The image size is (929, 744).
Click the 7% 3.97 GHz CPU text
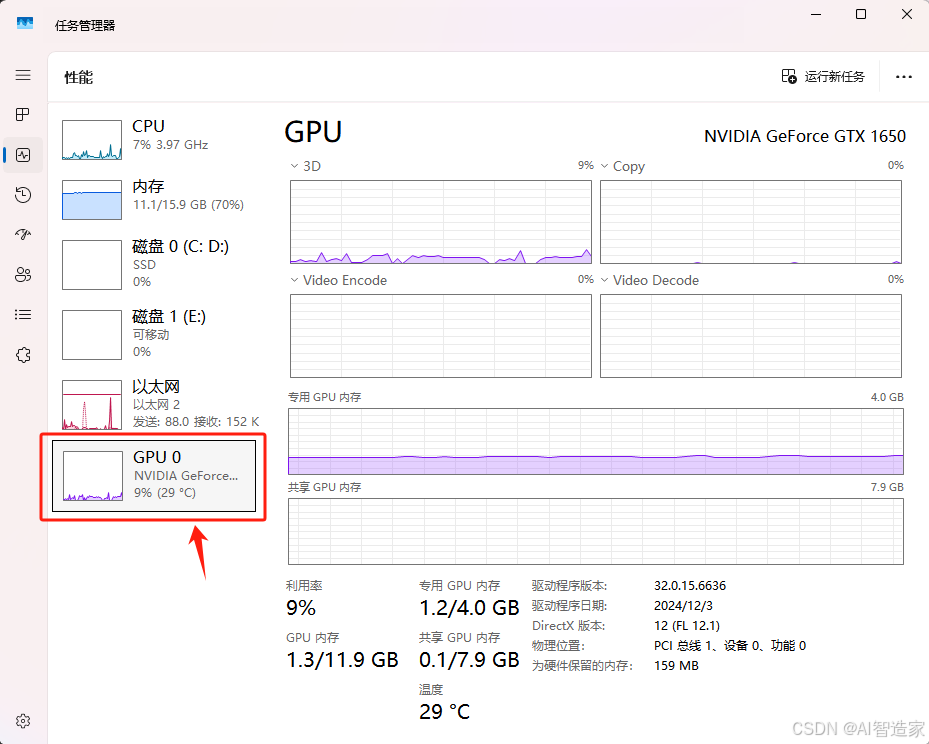point(170,145)
